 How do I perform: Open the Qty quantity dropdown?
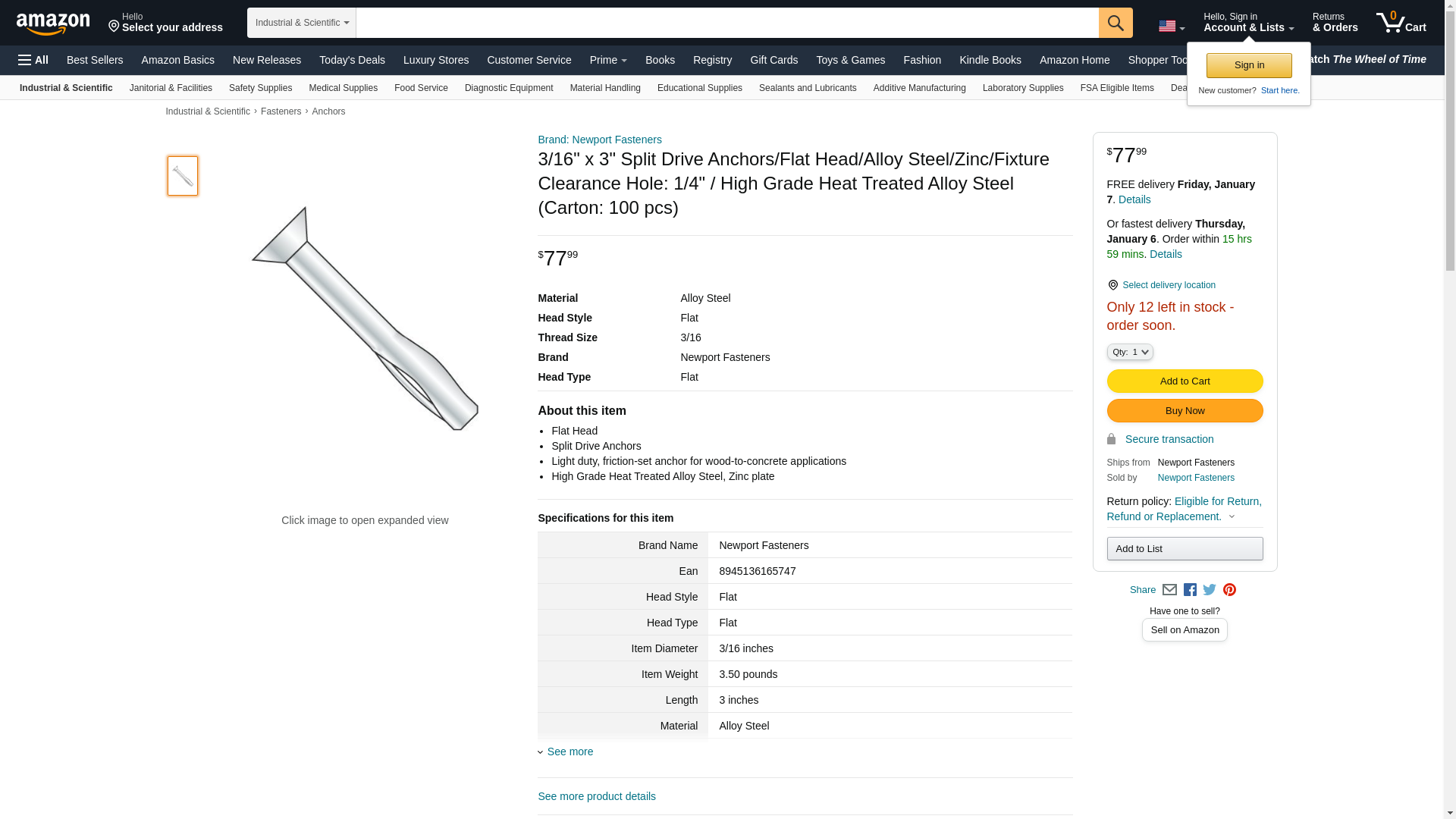[1129, 352]
